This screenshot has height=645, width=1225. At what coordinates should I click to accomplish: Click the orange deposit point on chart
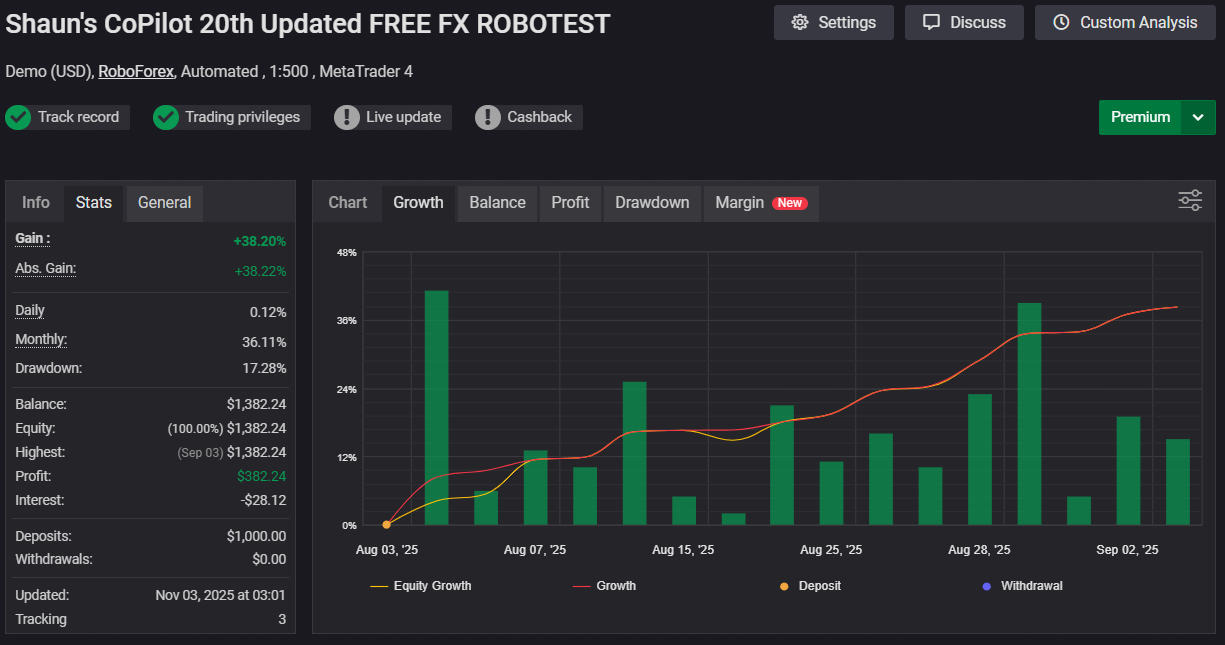(x=387, y=524)
